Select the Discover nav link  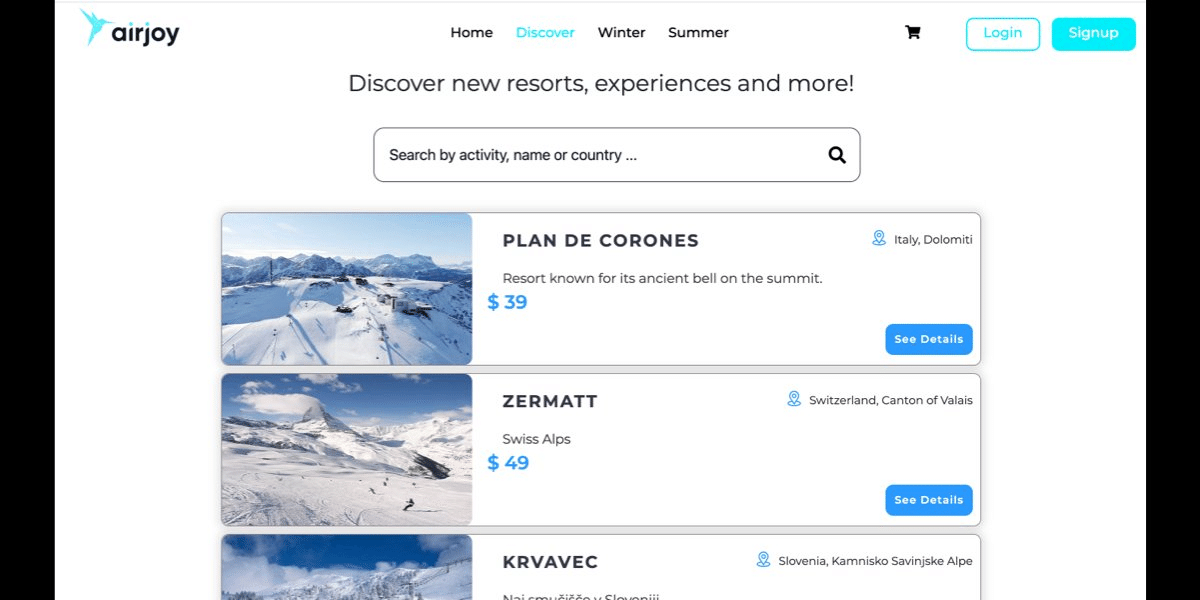pyautogui.click(x=545, y=33)
